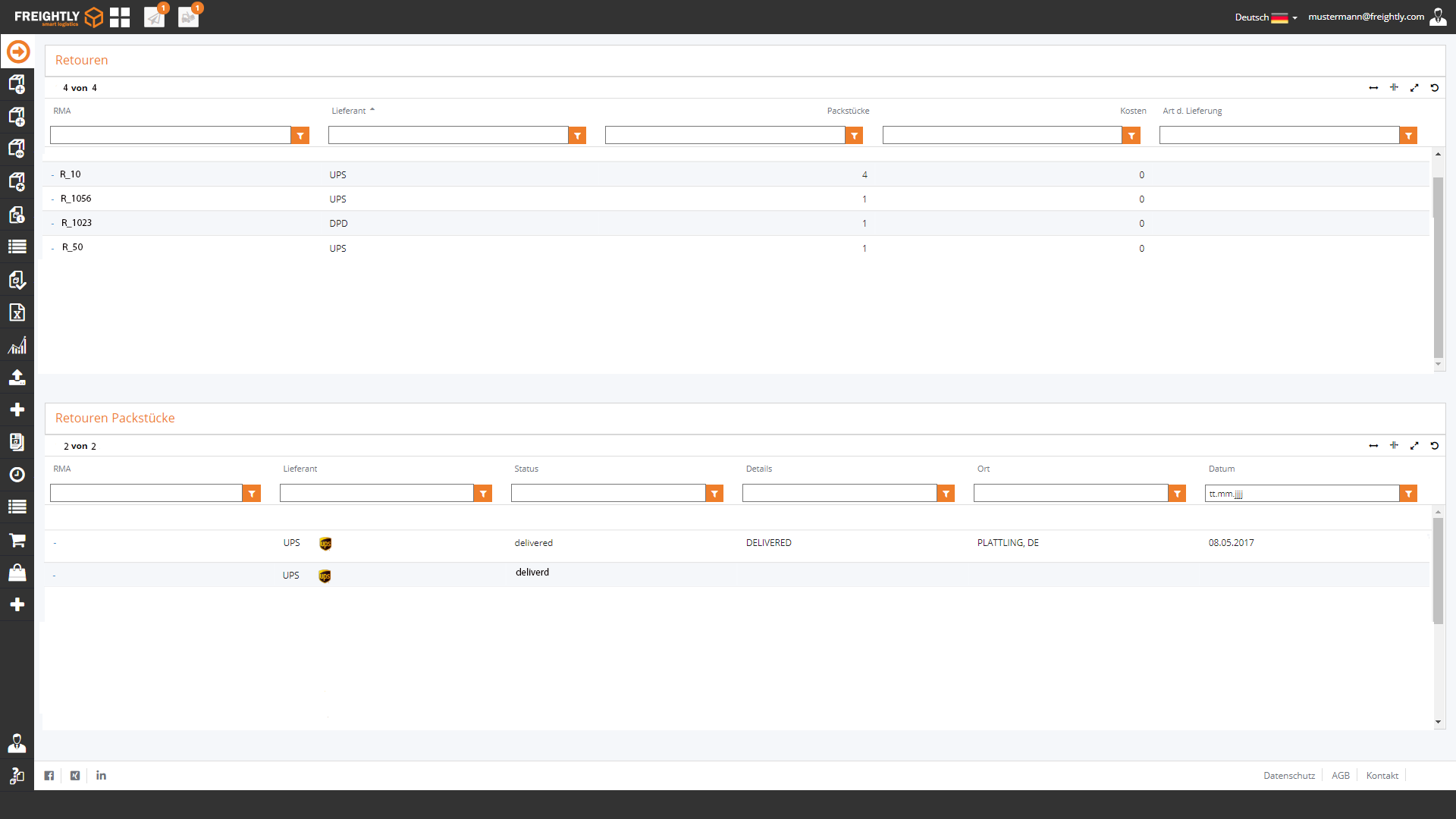1456x819 pixels.
Task: Open Art d. Lieferung filter button
Action: tap(1408, 136)
